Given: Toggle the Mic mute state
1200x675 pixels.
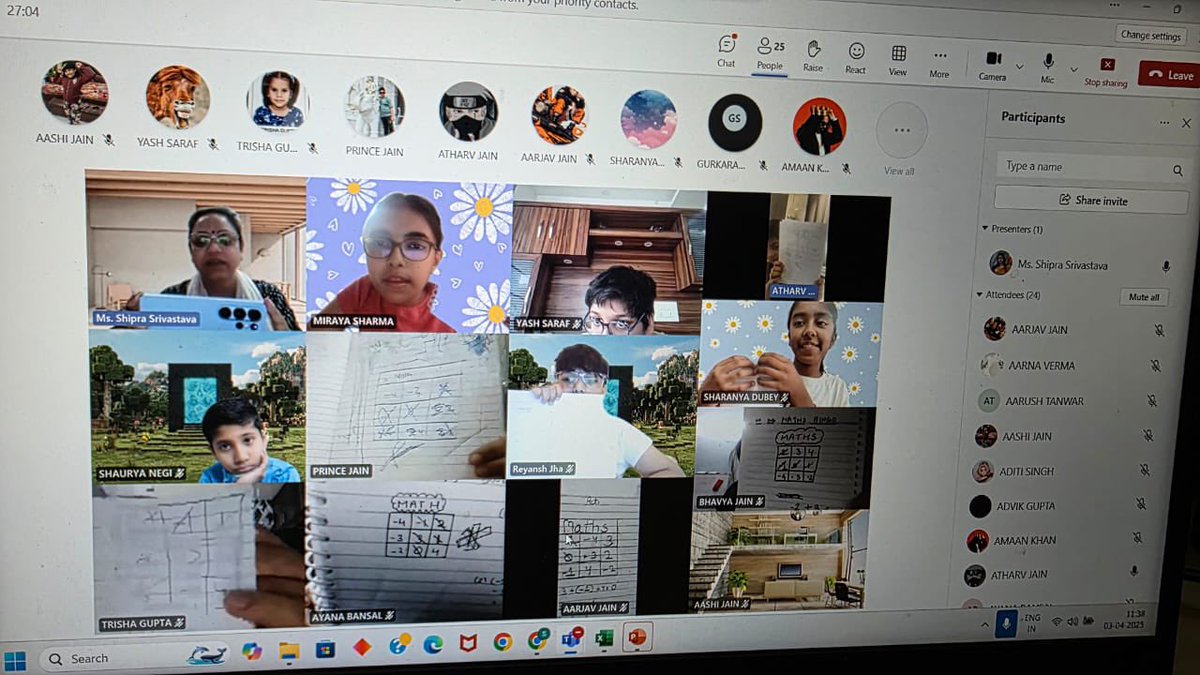Looking at the screenshot, I should point(1048,66).
